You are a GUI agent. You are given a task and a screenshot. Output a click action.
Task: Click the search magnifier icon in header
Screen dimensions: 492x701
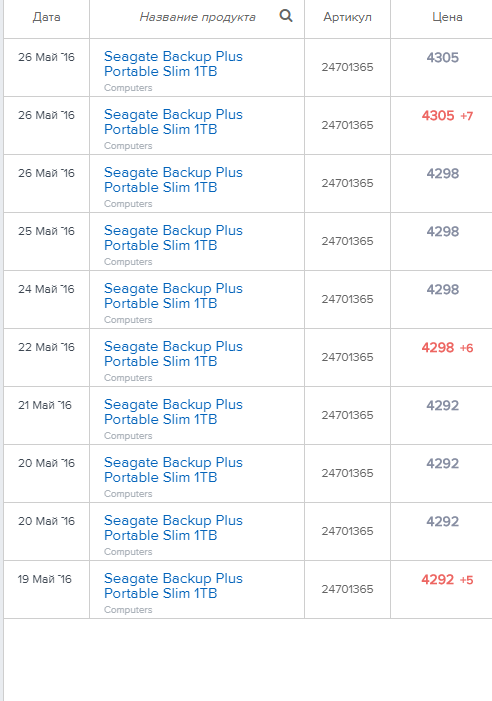tap(286, 16)
